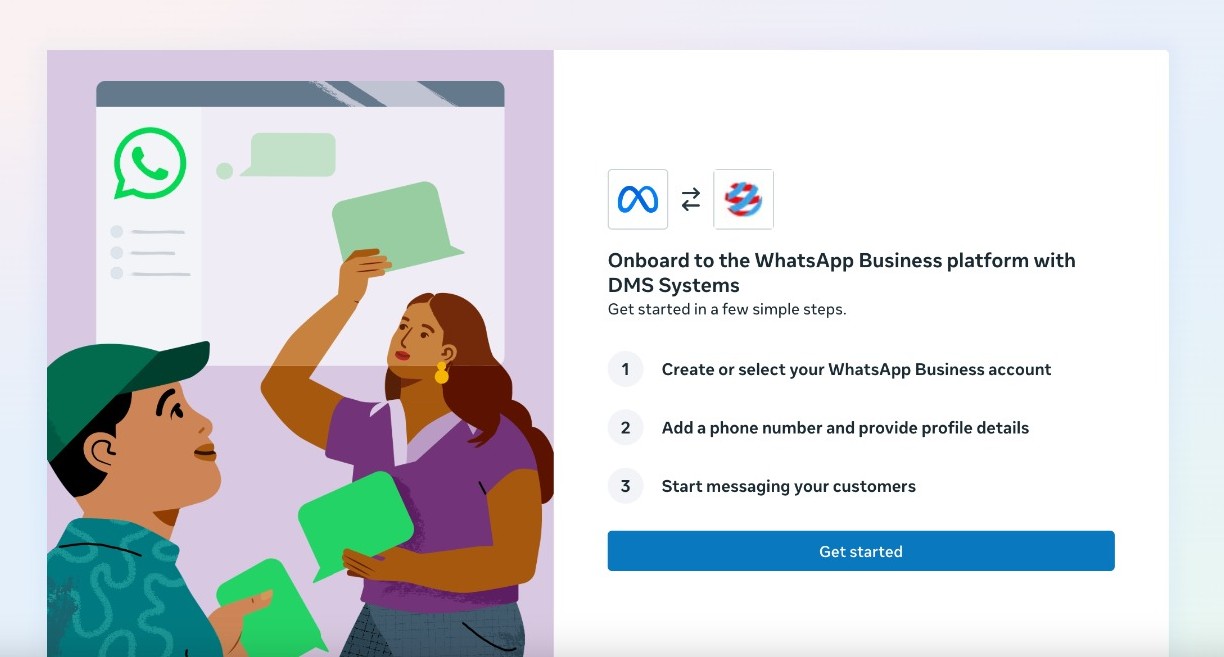Click 'Get started in a few simple steps' subtitle
The image size is (1224, 657).
pos(727,309)
